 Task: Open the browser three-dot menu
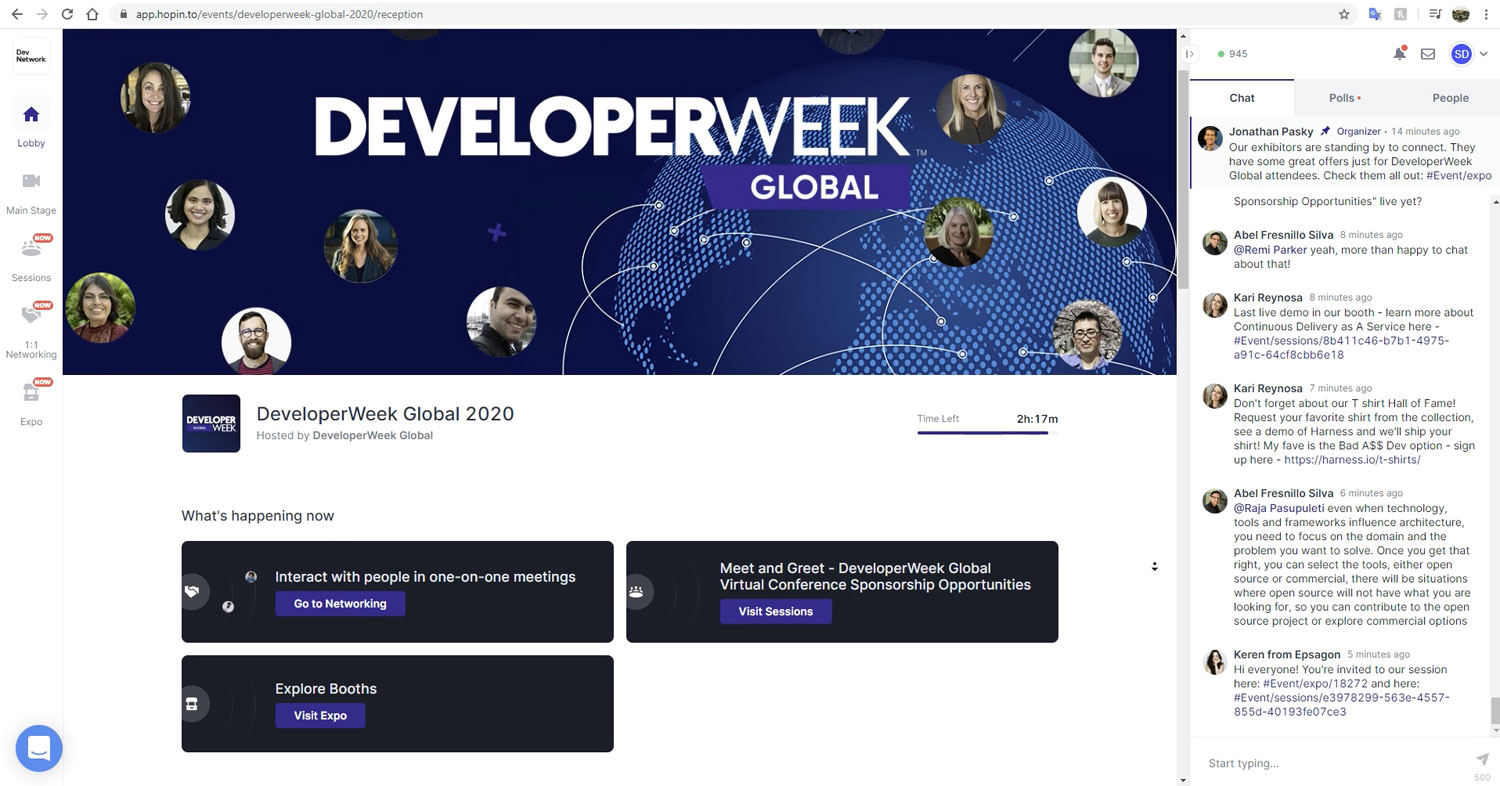point(1487,14)
